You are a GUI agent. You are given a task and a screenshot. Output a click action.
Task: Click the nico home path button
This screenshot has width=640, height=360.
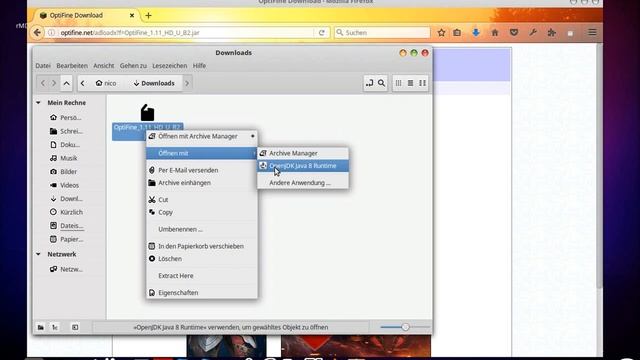click(x=106, y=83)
